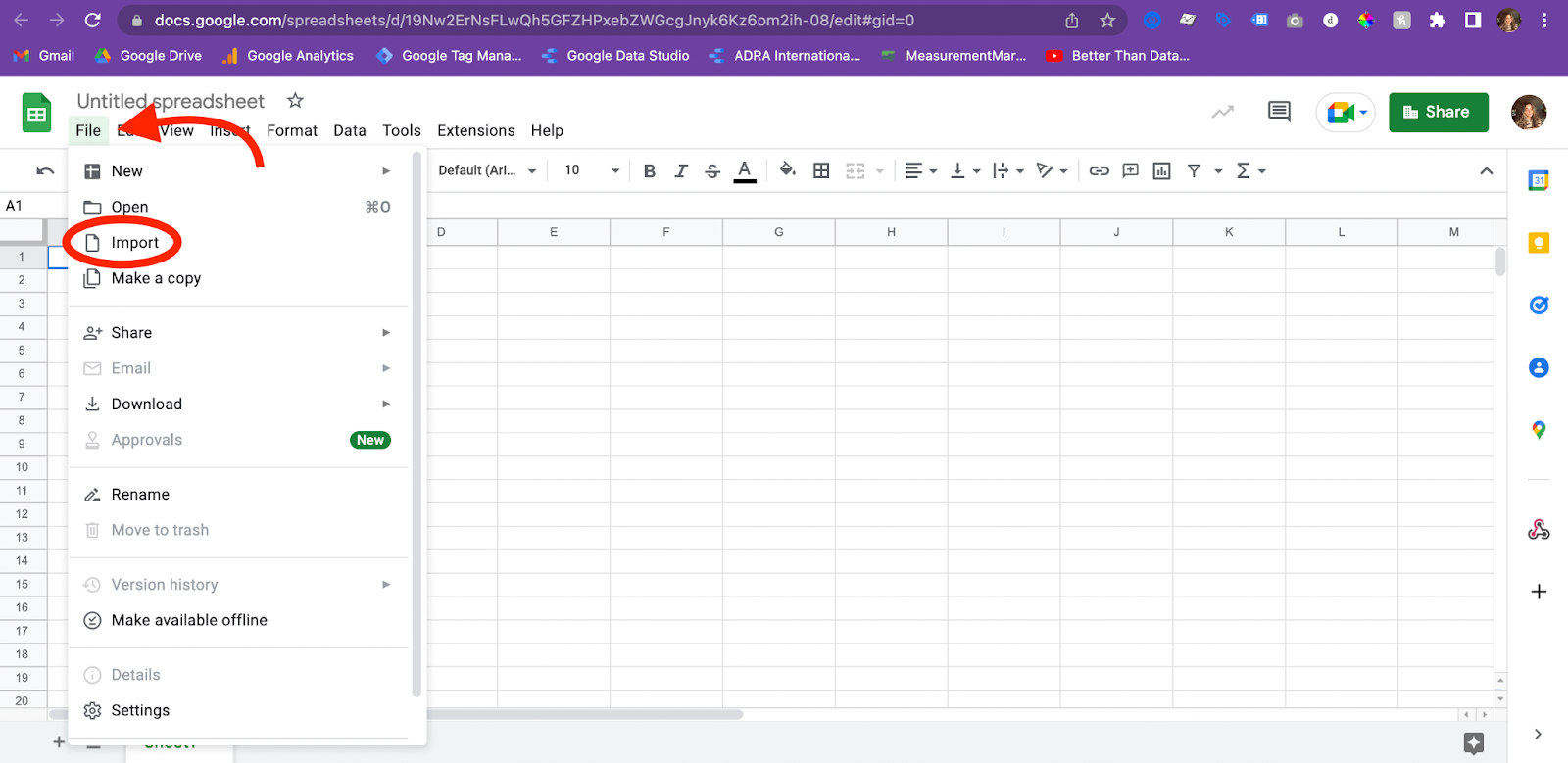The height and width of the screenshot is (763, 1568).
Task: Open the functions sigma menu
Action: [x=1250, y=170]
